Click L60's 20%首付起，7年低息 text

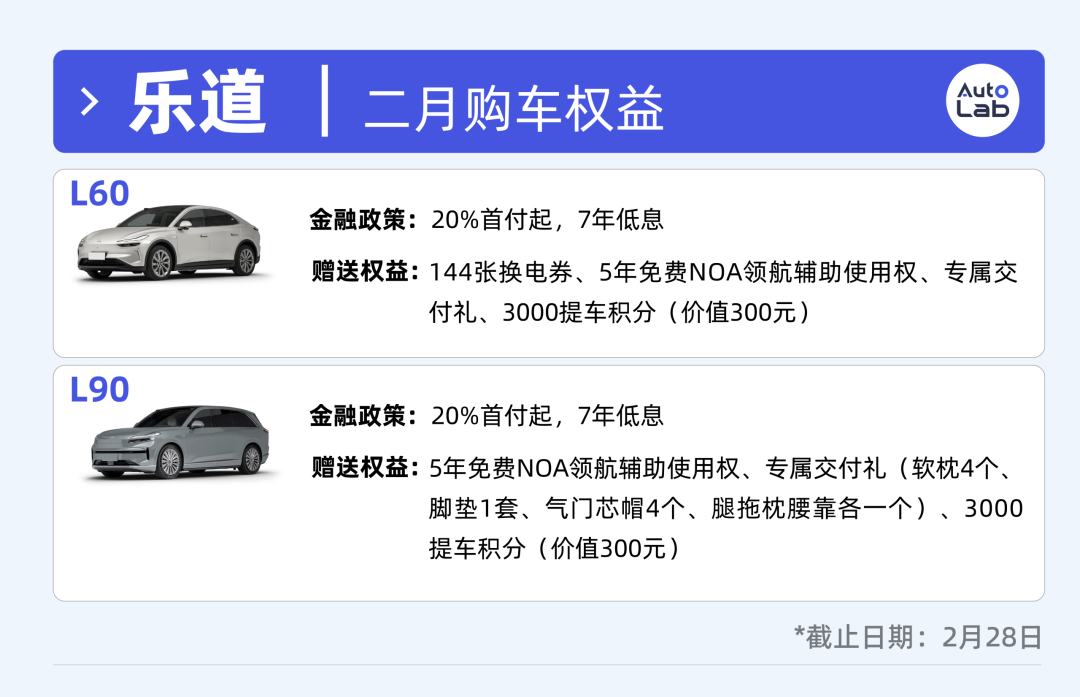tap(547, 220)
